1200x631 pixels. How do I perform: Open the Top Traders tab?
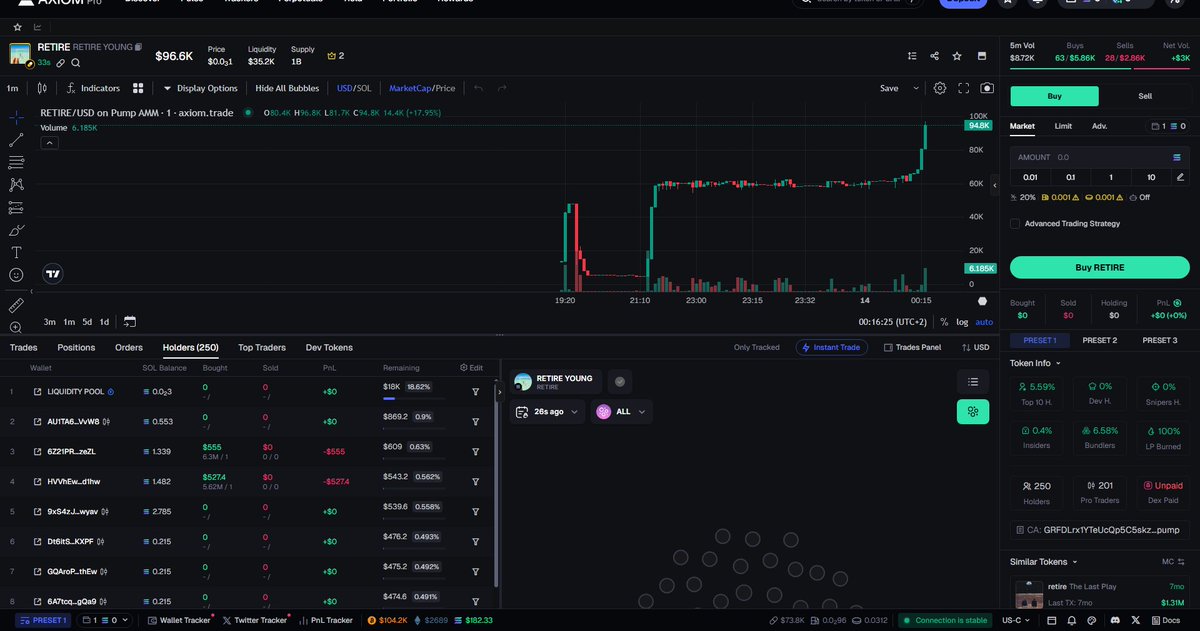coord(262,348)
